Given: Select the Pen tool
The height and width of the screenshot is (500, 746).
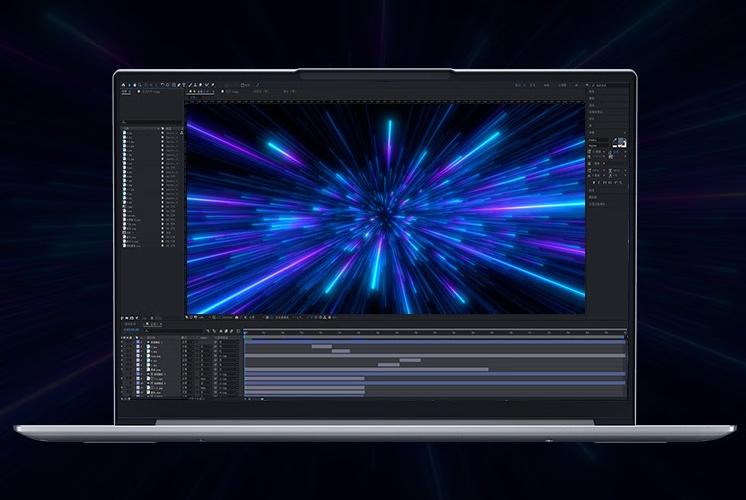Looking at the screenshot, I should [x=179, y=85].
